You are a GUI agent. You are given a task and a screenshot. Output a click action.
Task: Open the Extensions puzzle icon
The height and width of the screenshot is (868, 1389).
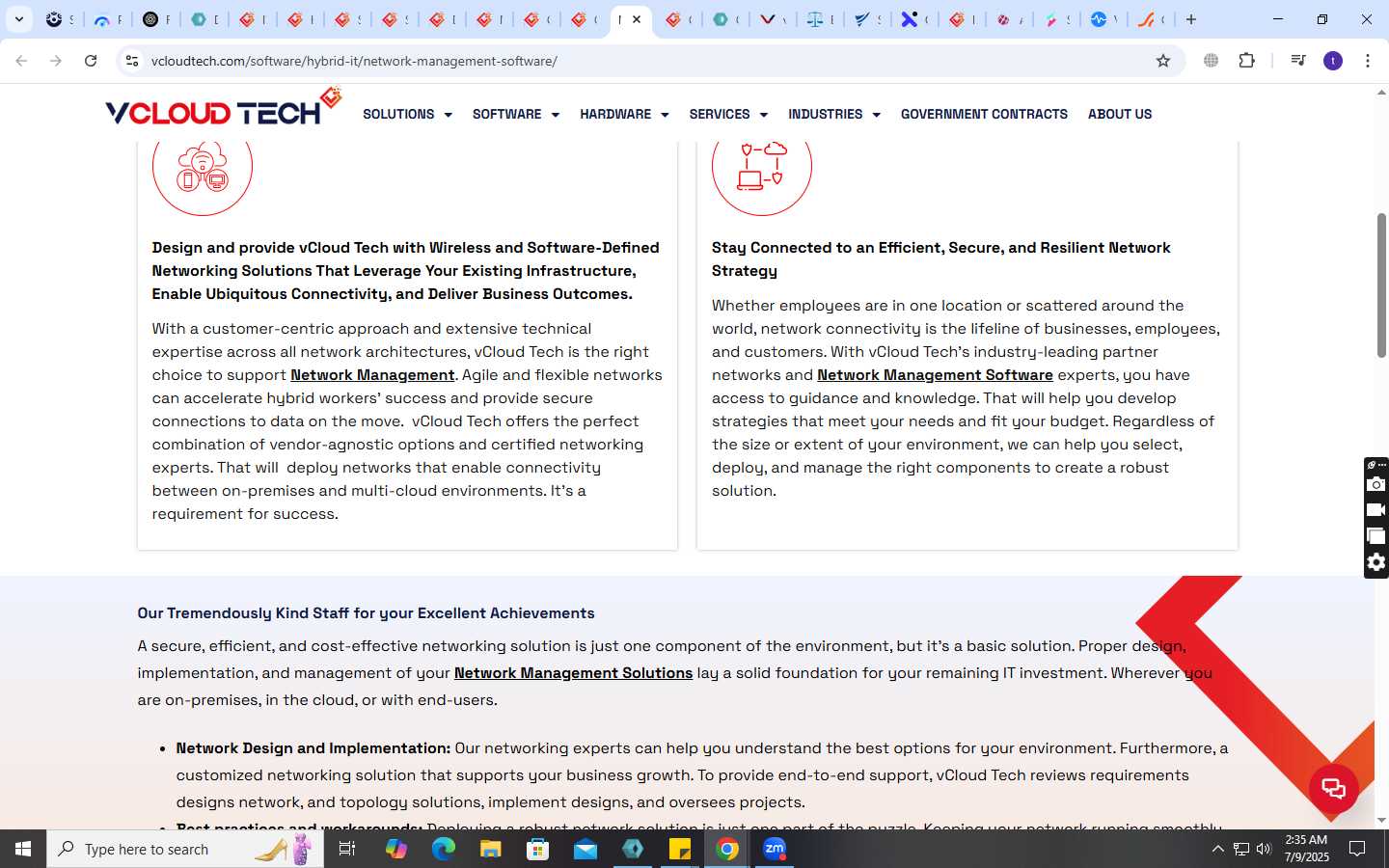tap(1246, 61)
